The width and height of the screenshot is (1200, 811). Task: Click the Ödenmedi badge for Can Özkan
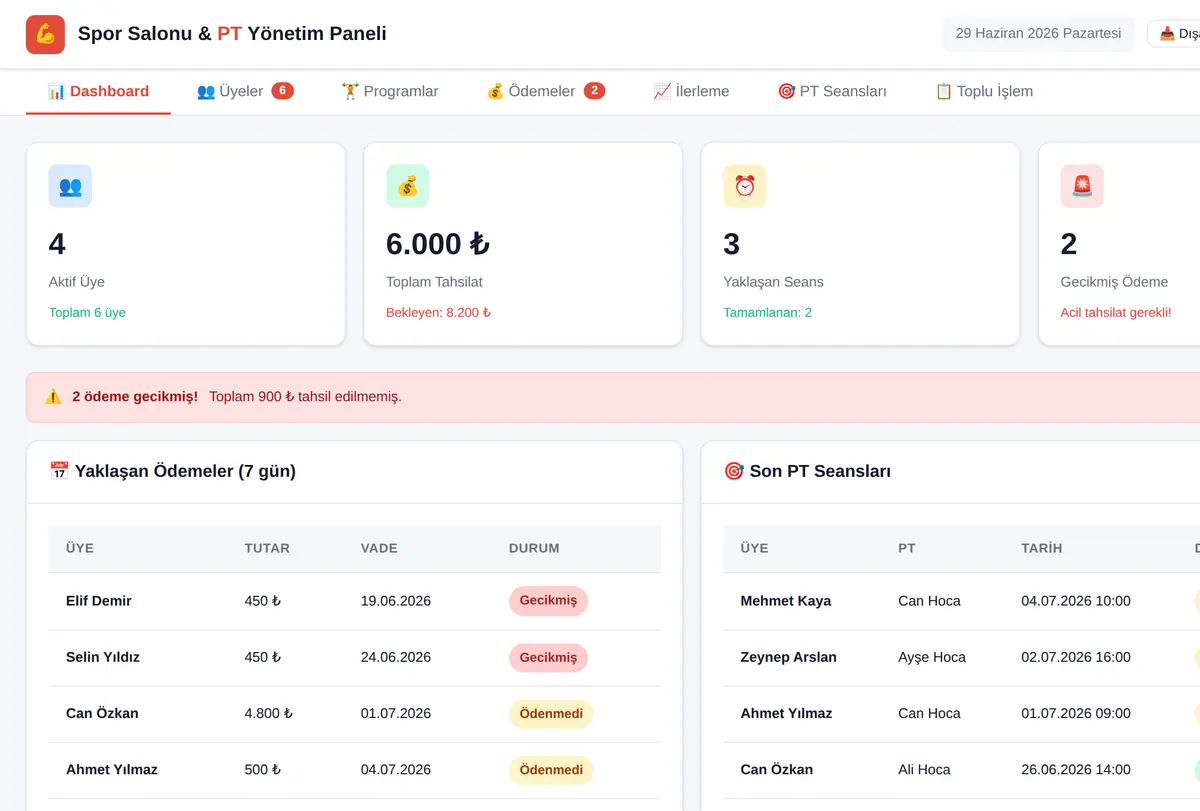(551, 714)
